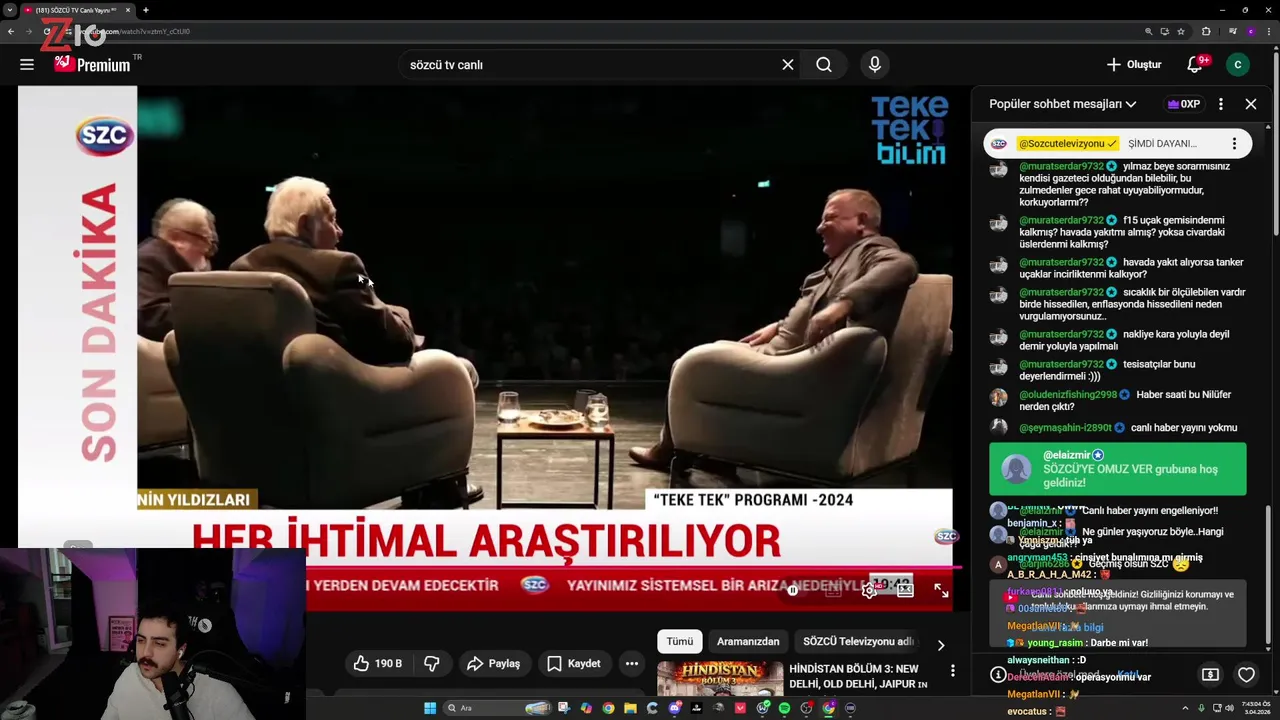This screenshot has height=720, width=1280.
Task: Enter fullscreen on the video player
Action: [x=941, y=590]
